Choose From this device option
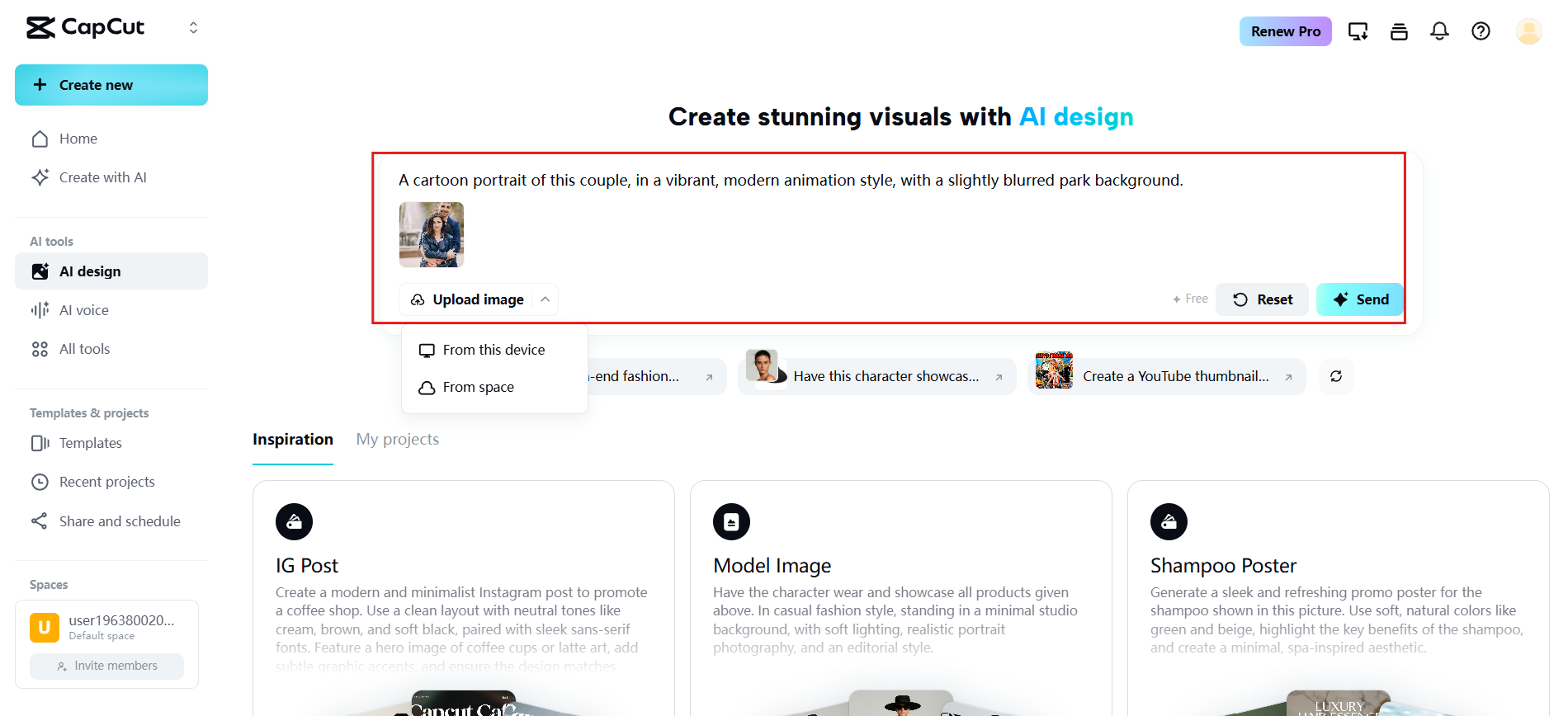This screenshot has width=1568, height=716. [x=494, y=350]
